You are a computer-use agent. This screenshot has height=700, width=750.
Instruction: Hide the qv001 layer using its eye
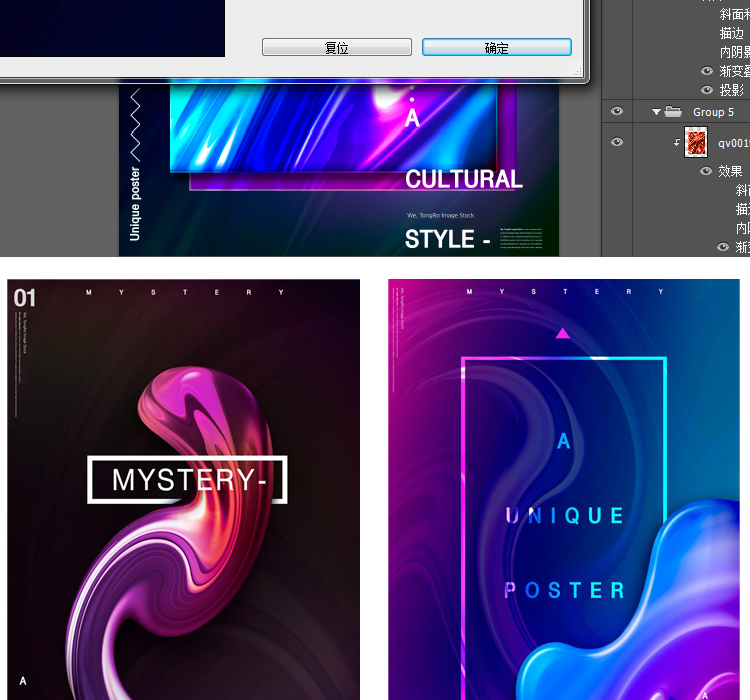coord(616,142)
